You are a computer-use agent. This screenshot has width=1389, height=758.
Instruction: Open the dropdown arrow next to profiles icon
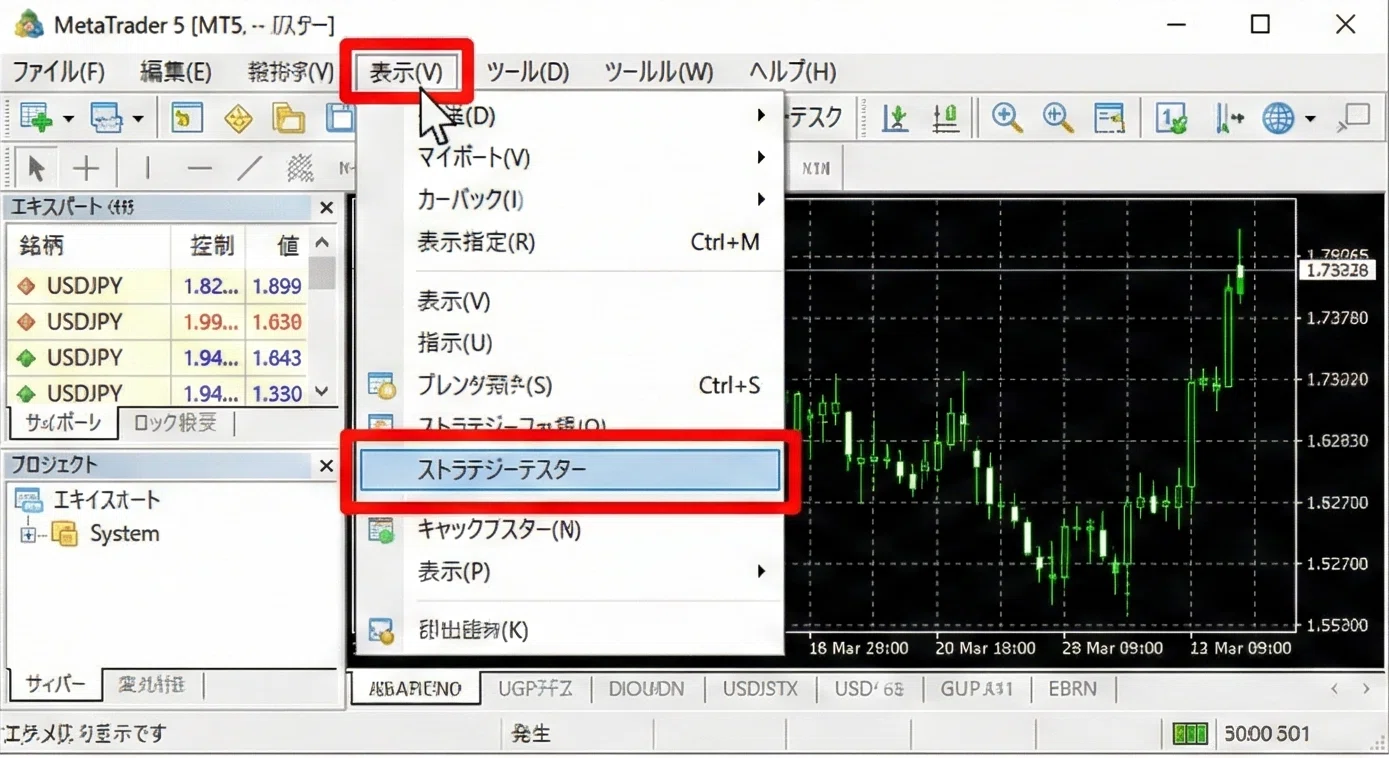coord(138,120)
